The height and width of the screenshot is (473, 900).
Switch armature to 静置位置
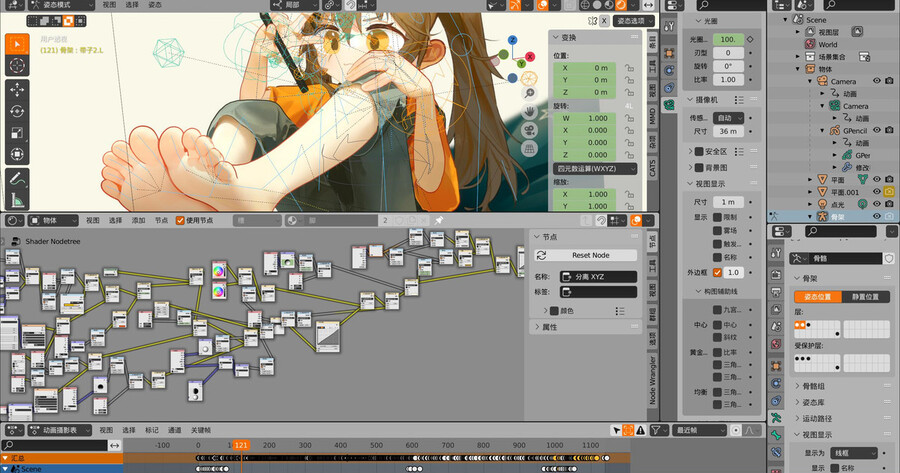(865, 297)
